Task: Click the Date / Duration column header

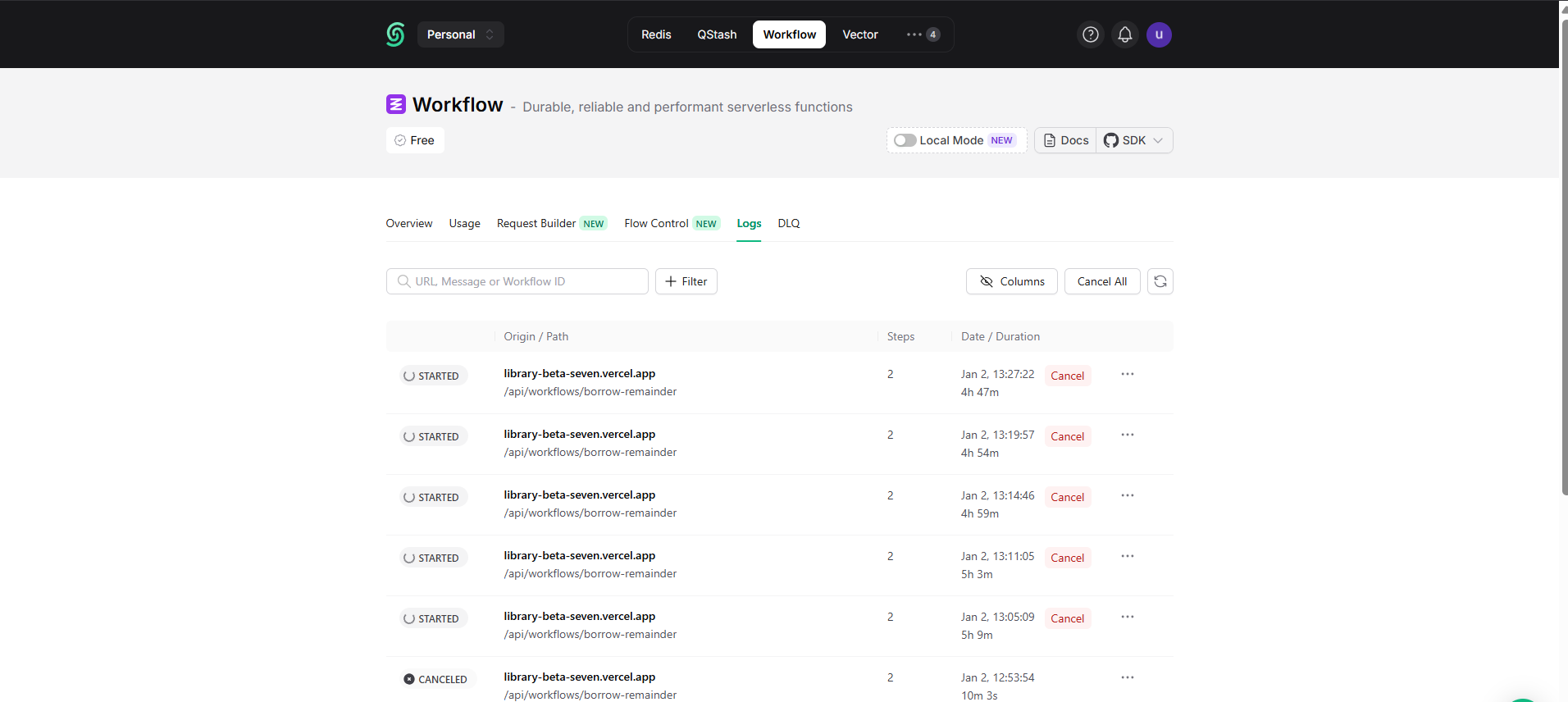Action: [1001, 336]
